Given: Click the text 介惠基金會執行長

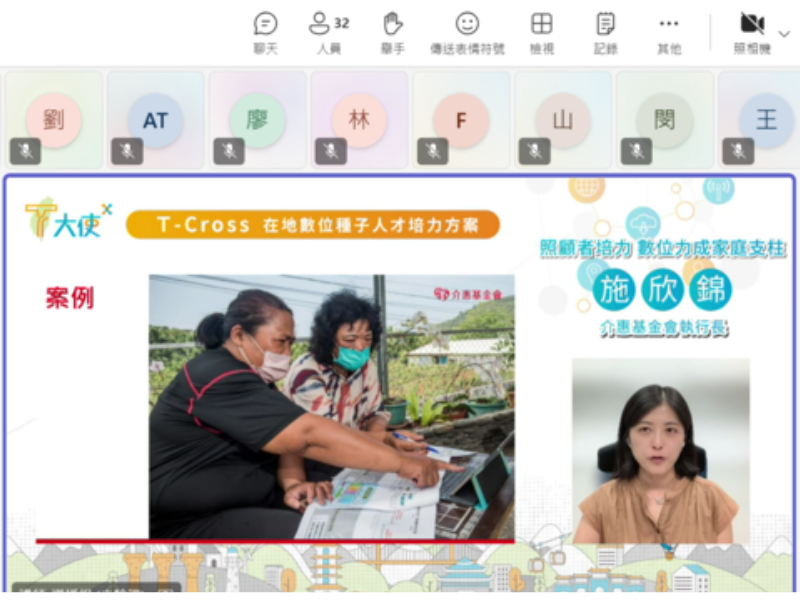Looking at the screenshot, I should click(664, 328).
